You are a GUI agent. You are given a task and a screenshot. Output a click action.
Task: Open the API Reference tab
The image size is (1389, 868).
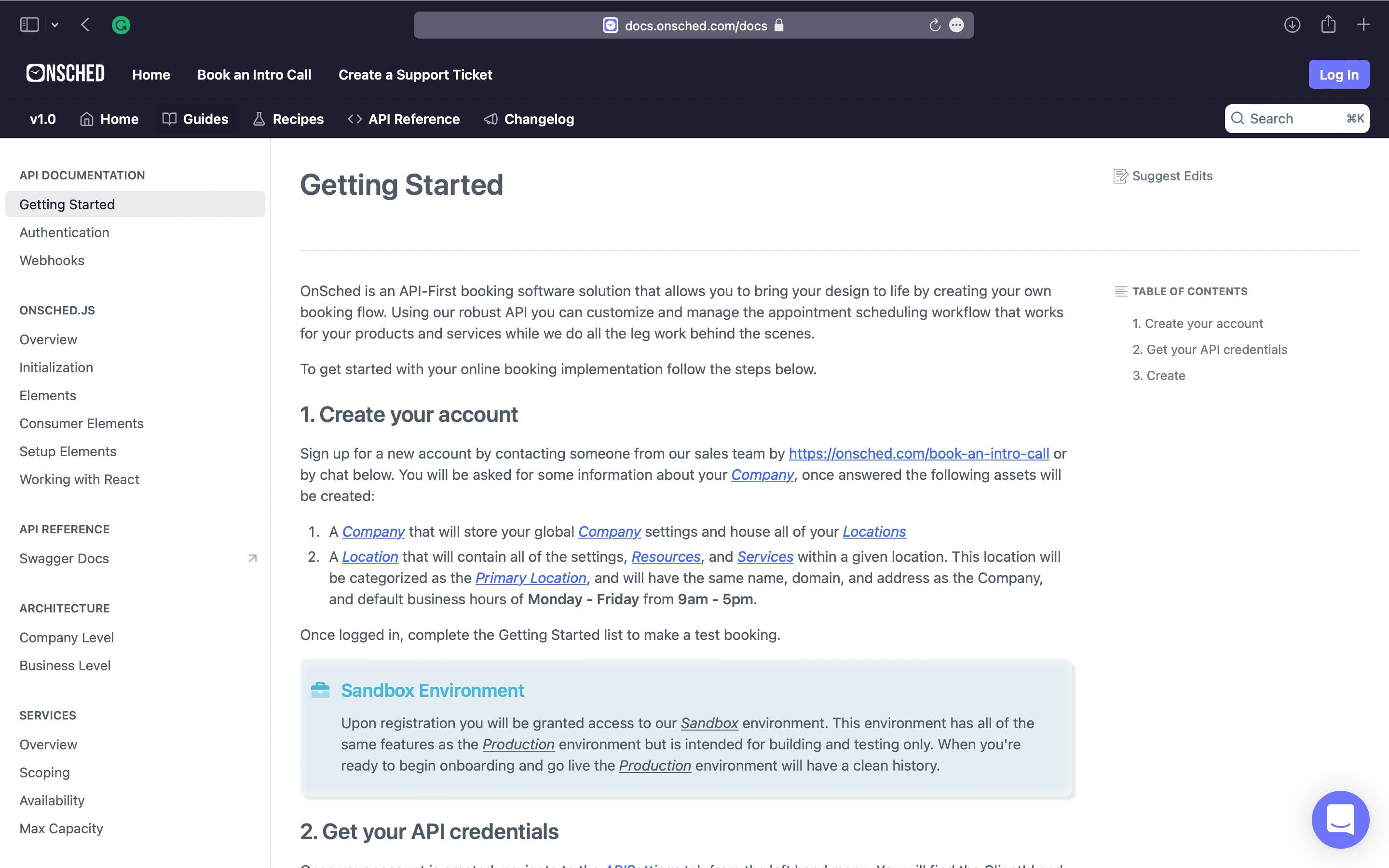click(x=404, y=119)
